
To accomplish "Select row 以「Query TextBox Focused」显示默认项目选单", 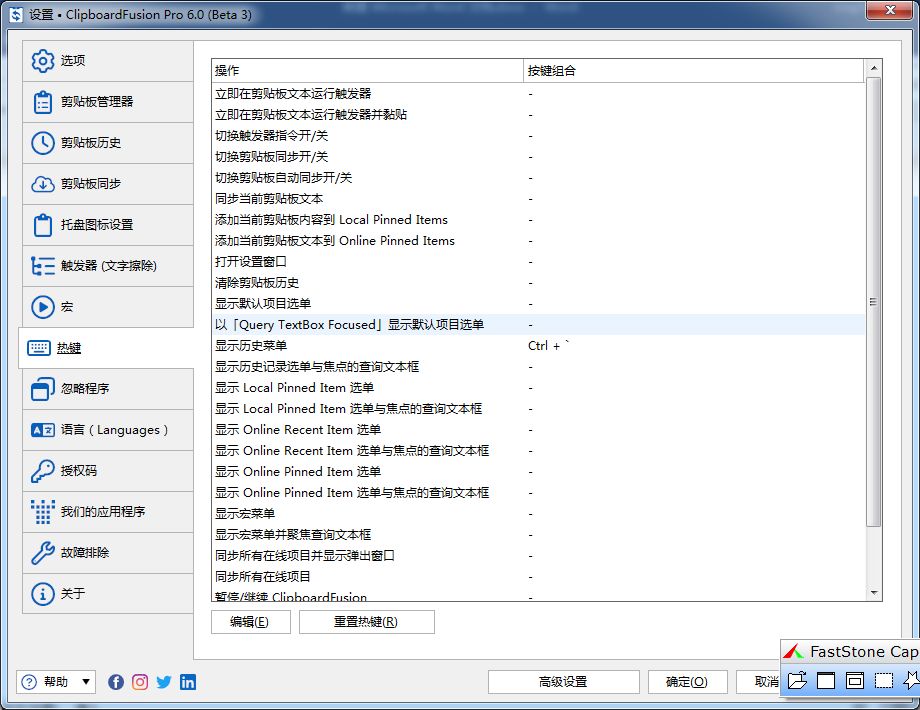I will (x=538, y=325).
